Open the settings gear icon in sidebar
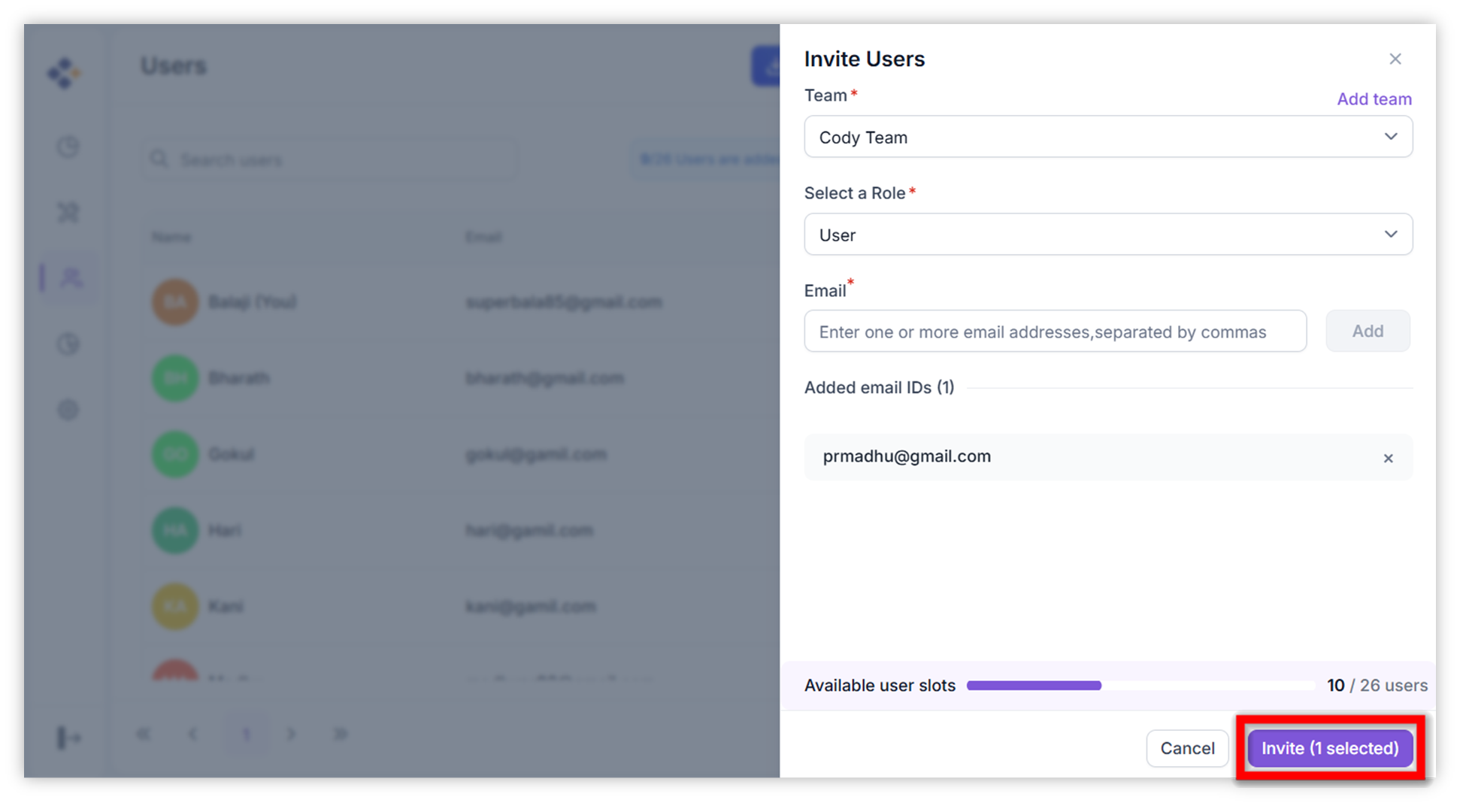 [68, 410]
